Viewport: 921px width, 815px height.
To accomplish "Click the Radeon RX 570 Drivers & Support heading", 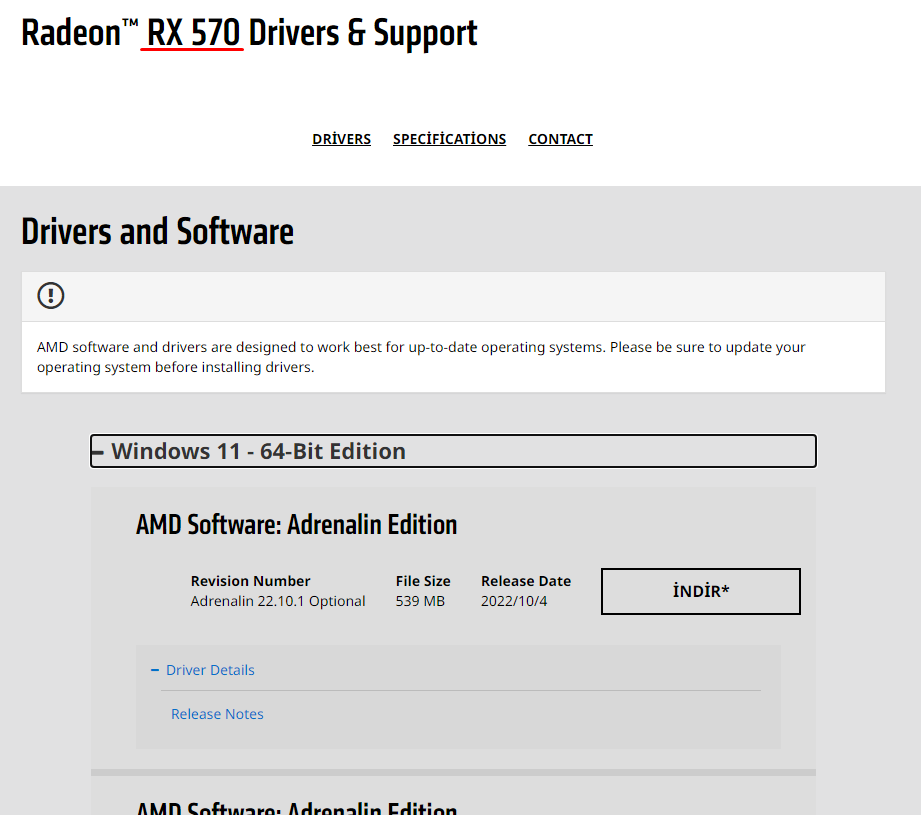I will [x=249, y=33].
